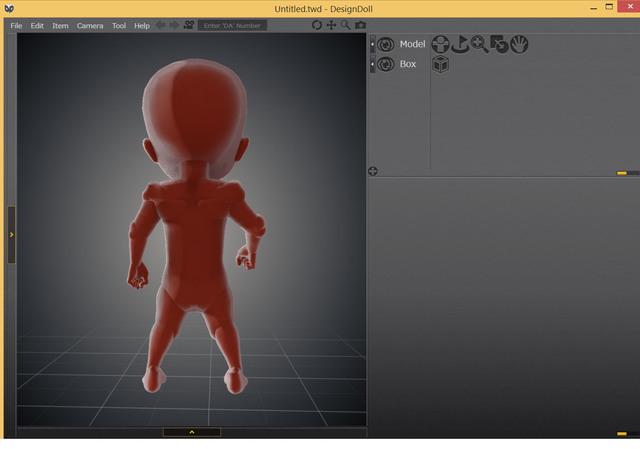Screen dimensions: 640x449
Task: Open the File menu
Action: pyautogui.click(x=16, y=25)
